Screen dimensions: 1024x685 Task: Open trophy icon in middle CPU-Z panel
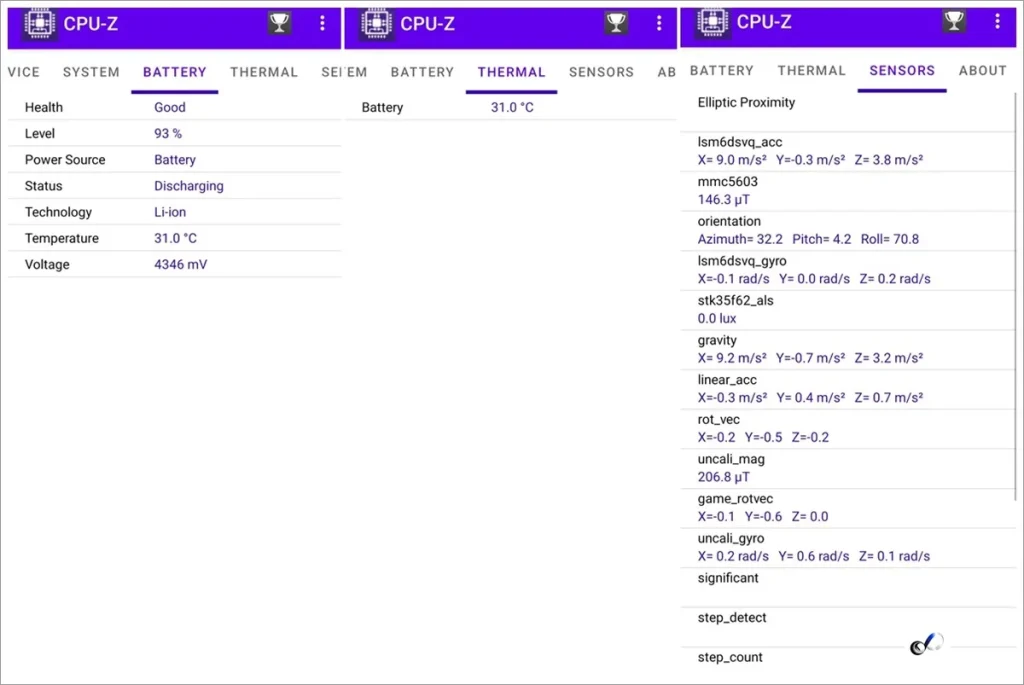(x=616, y=24)
